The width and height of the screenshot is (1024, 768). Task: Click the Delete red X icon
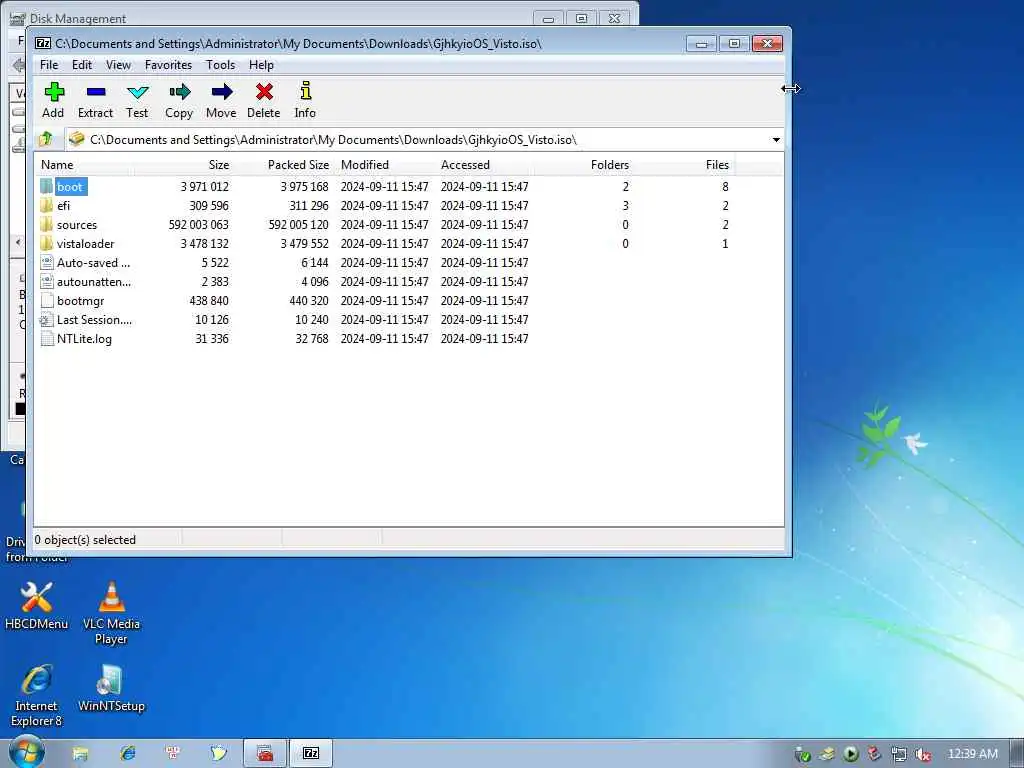coord(264,92)
